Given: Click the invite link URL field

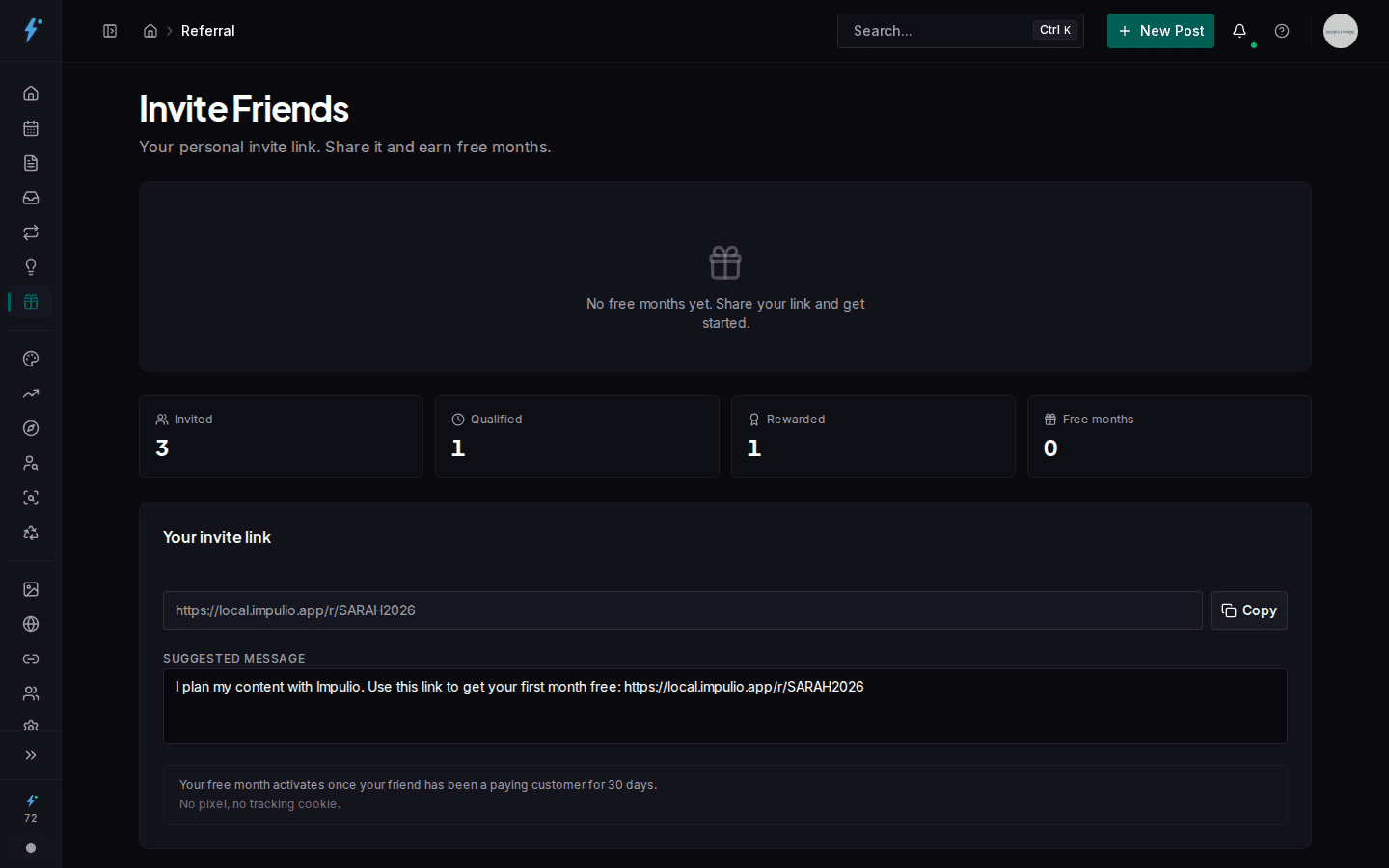Looking at the screenshot, I should (683, 610).
